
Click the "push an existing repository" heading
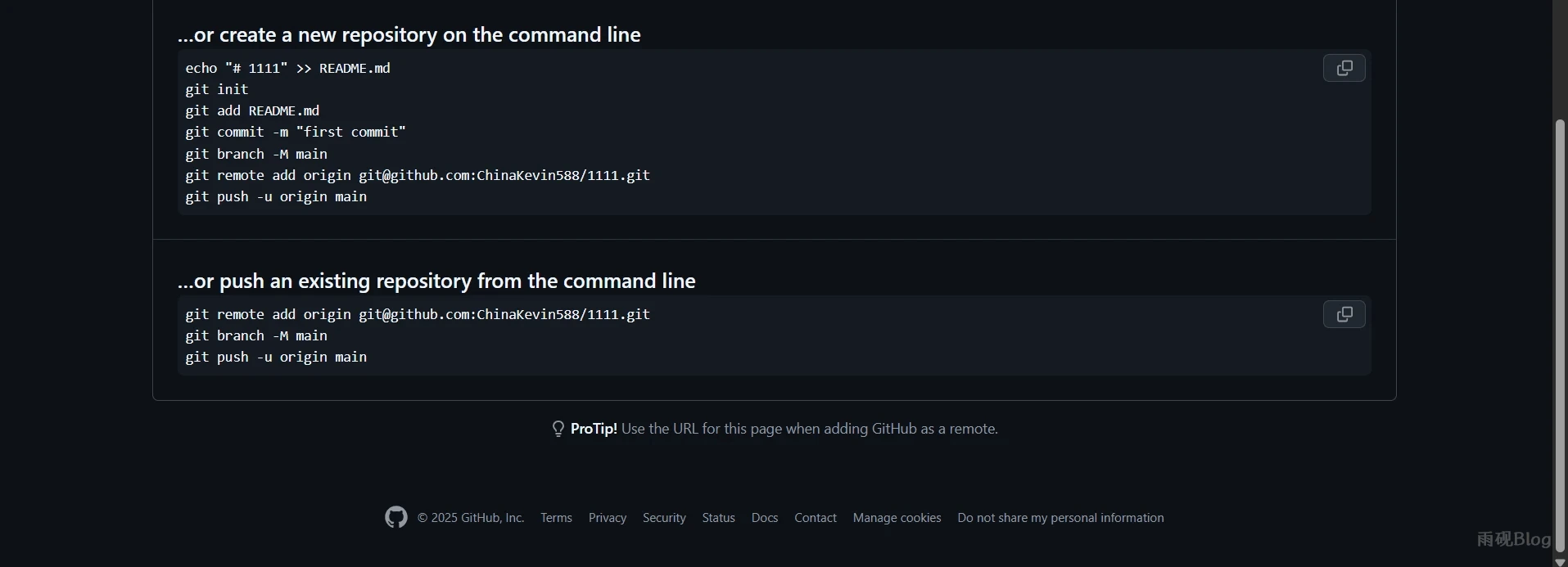pos(436,281)
